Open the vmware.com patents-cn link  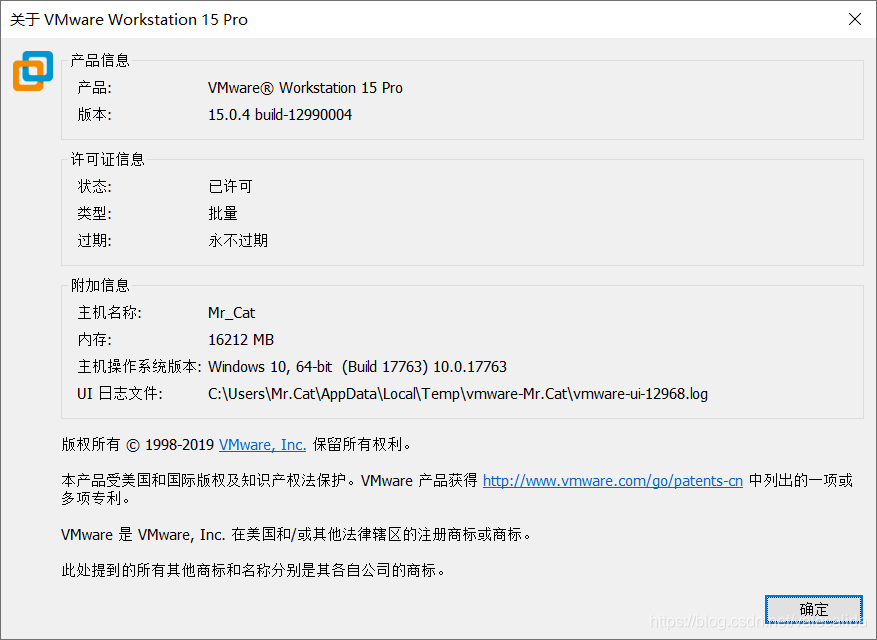[x=612, y=481]
